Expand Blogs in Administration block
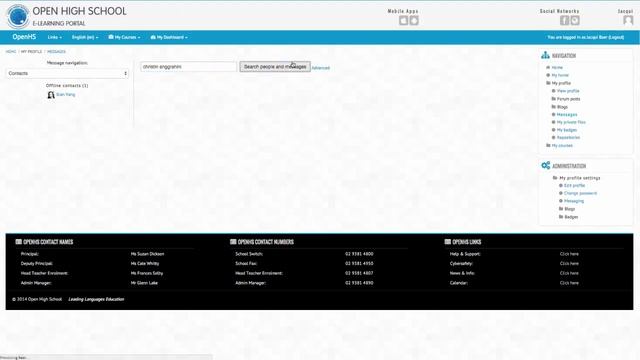Image resolution: width=640 pixels, height=360 pixels. click(569, 209)
